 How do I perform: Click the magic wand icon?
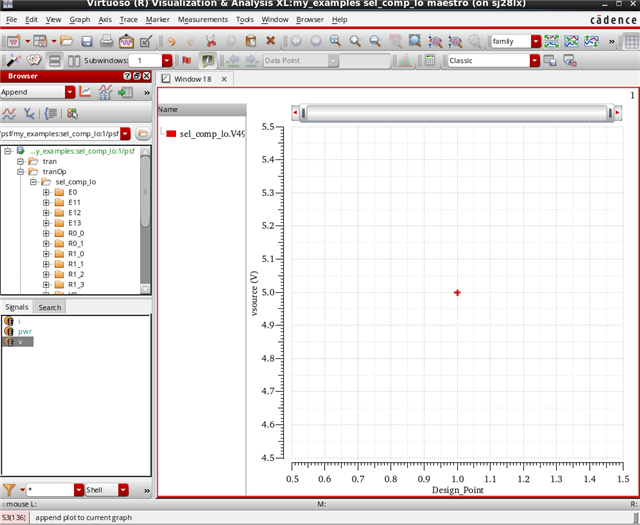(13, 61)
